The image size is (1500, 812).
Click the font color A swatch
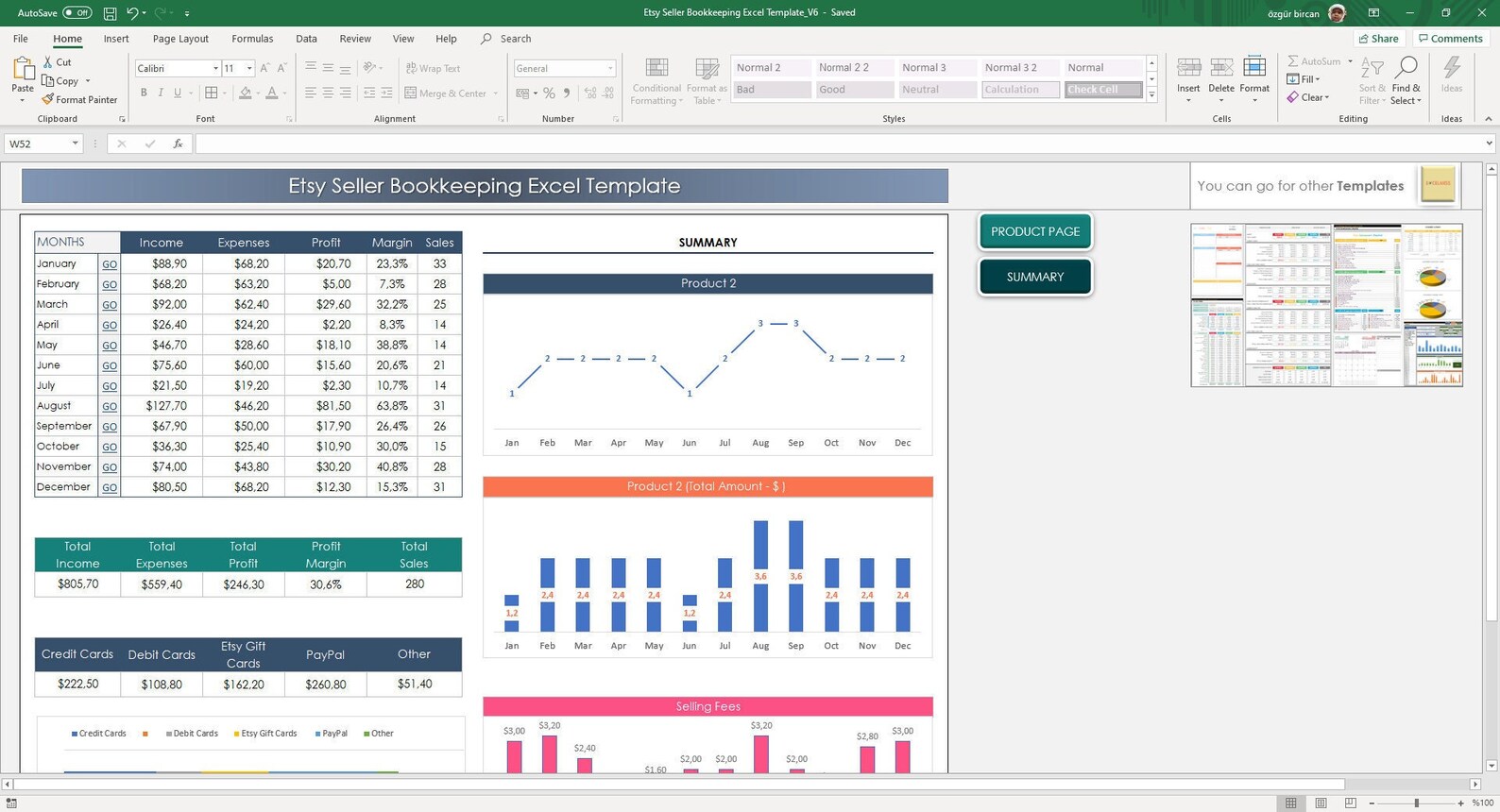[272, 93]
